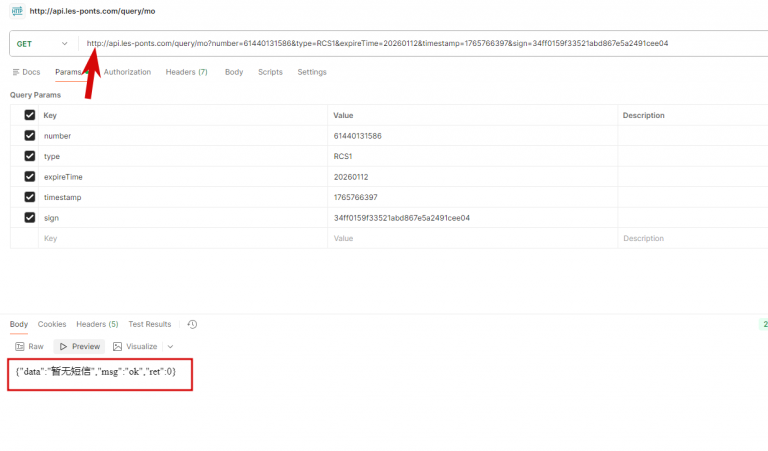Screen dimensions: 768x451
Task: Click the expireTime key cell
Action: point(183,177)
